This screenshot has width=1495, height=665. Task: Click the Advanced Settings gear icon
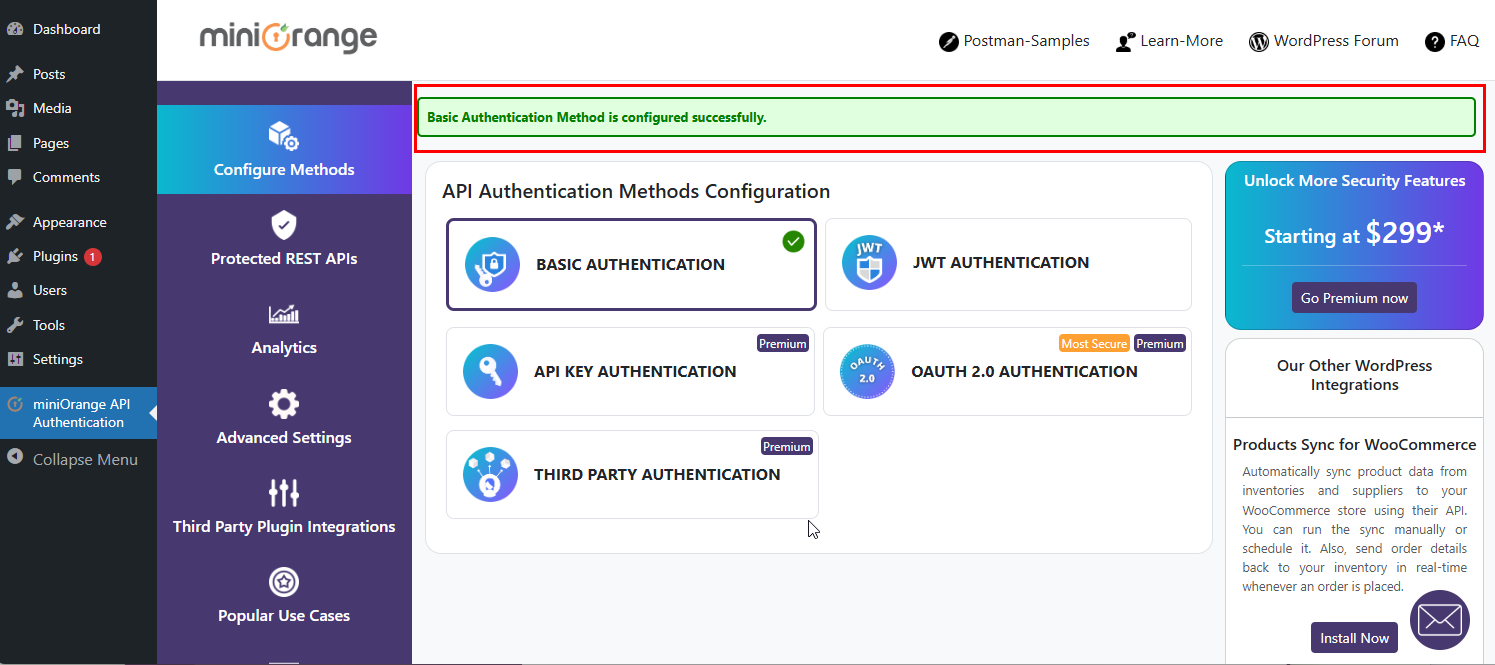pos(284,405)
